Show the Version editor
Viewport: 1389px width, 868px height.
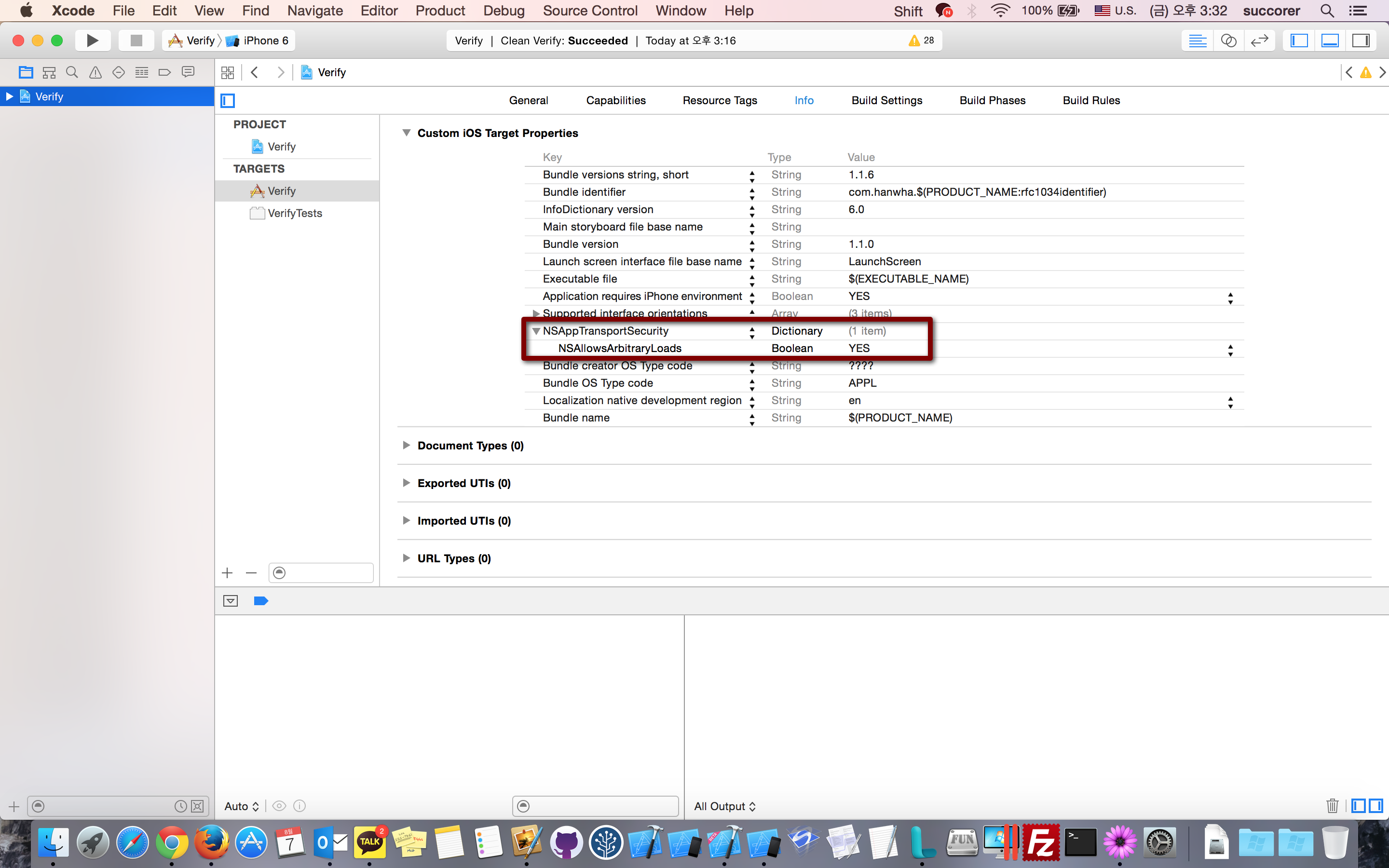[1259, 40]
